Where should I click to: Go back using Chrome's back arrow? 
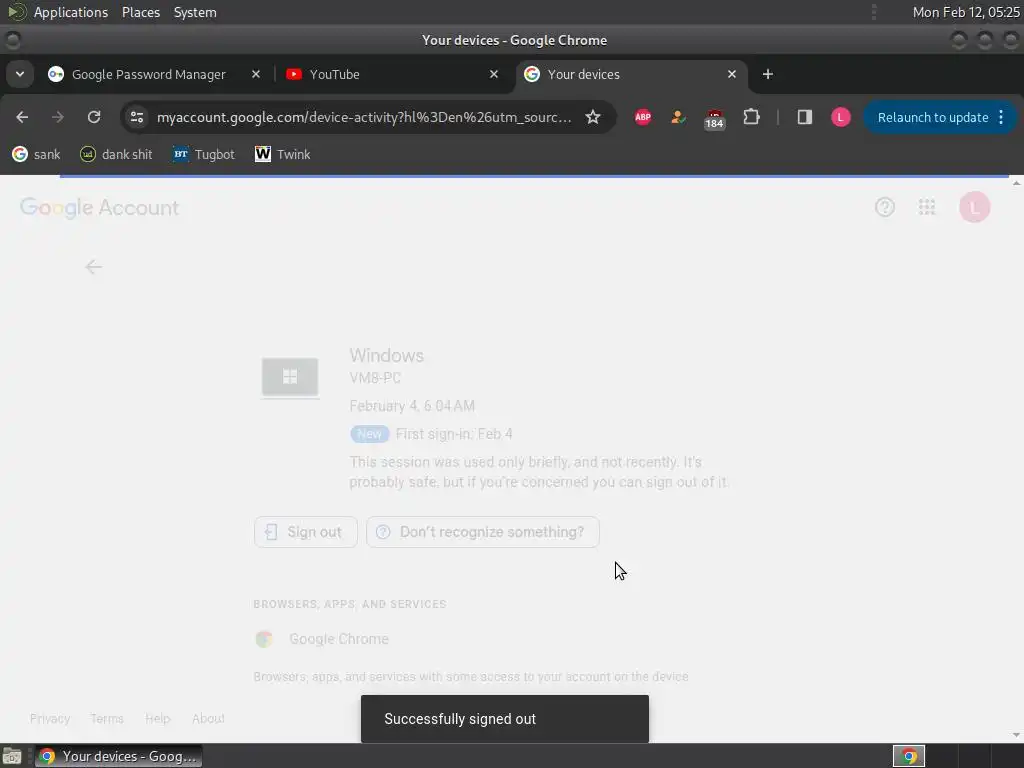click(x=22, y=118)
